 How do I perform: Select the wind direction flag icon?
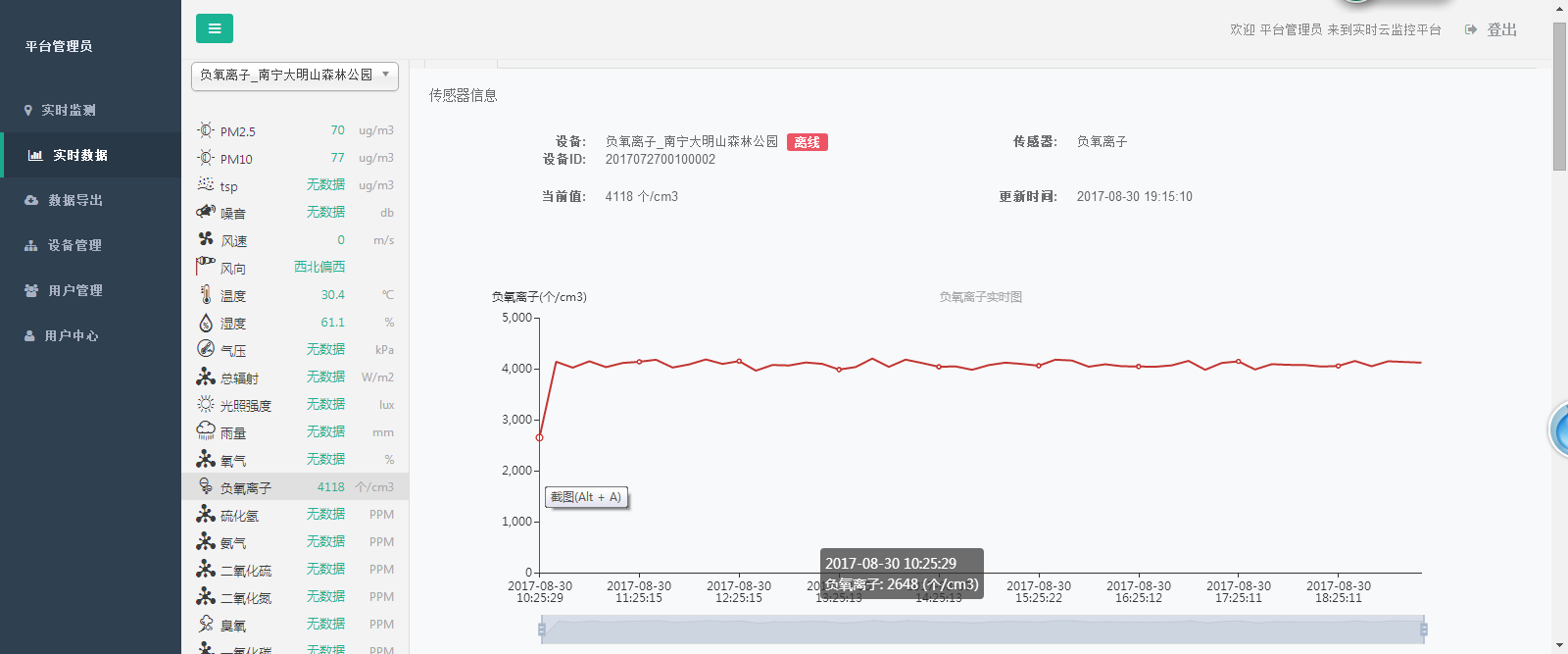coord(205,266)
